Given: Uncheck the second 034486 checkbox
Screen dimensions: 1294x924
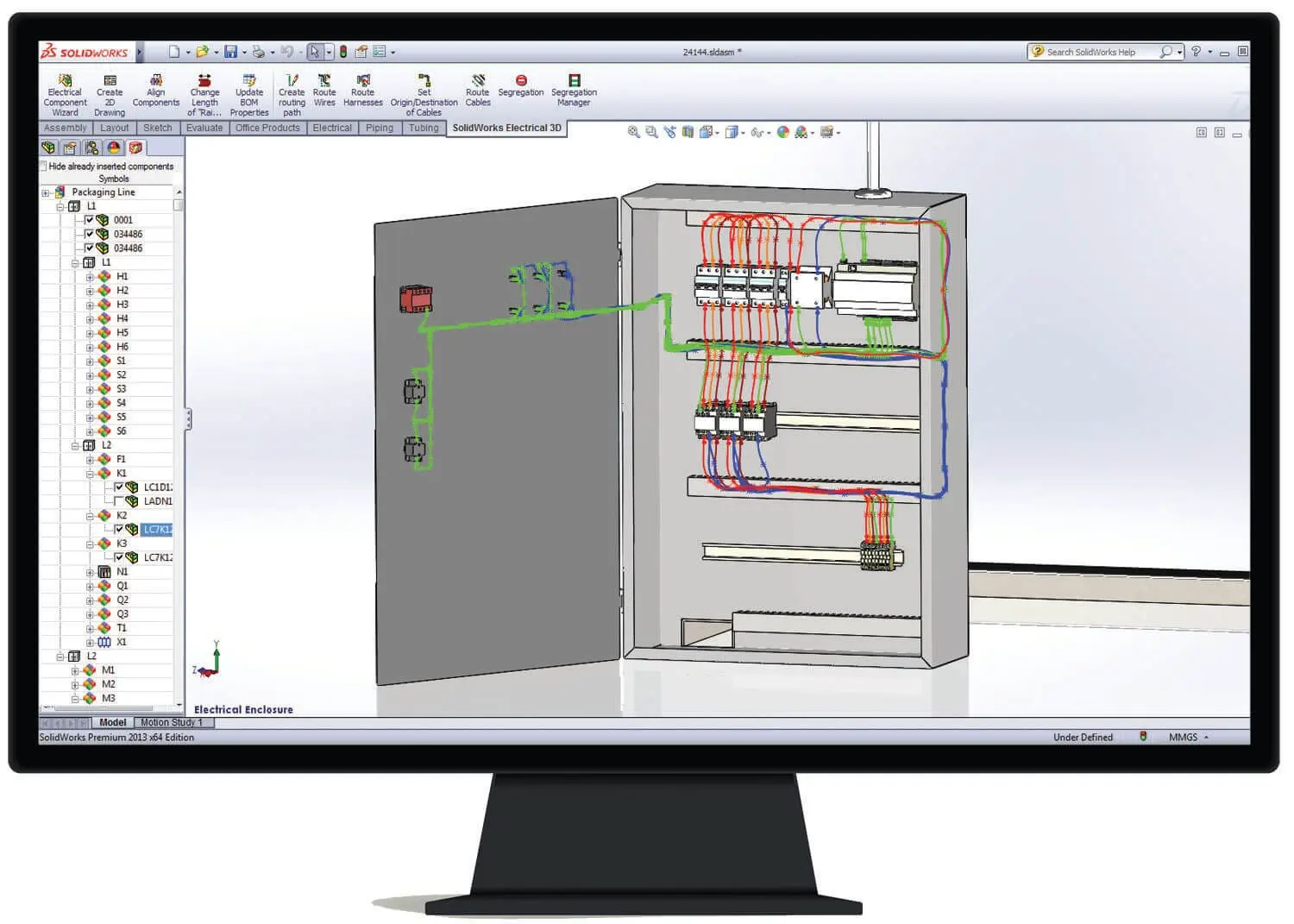Looking at the screenshot, I should coord(89,248).
